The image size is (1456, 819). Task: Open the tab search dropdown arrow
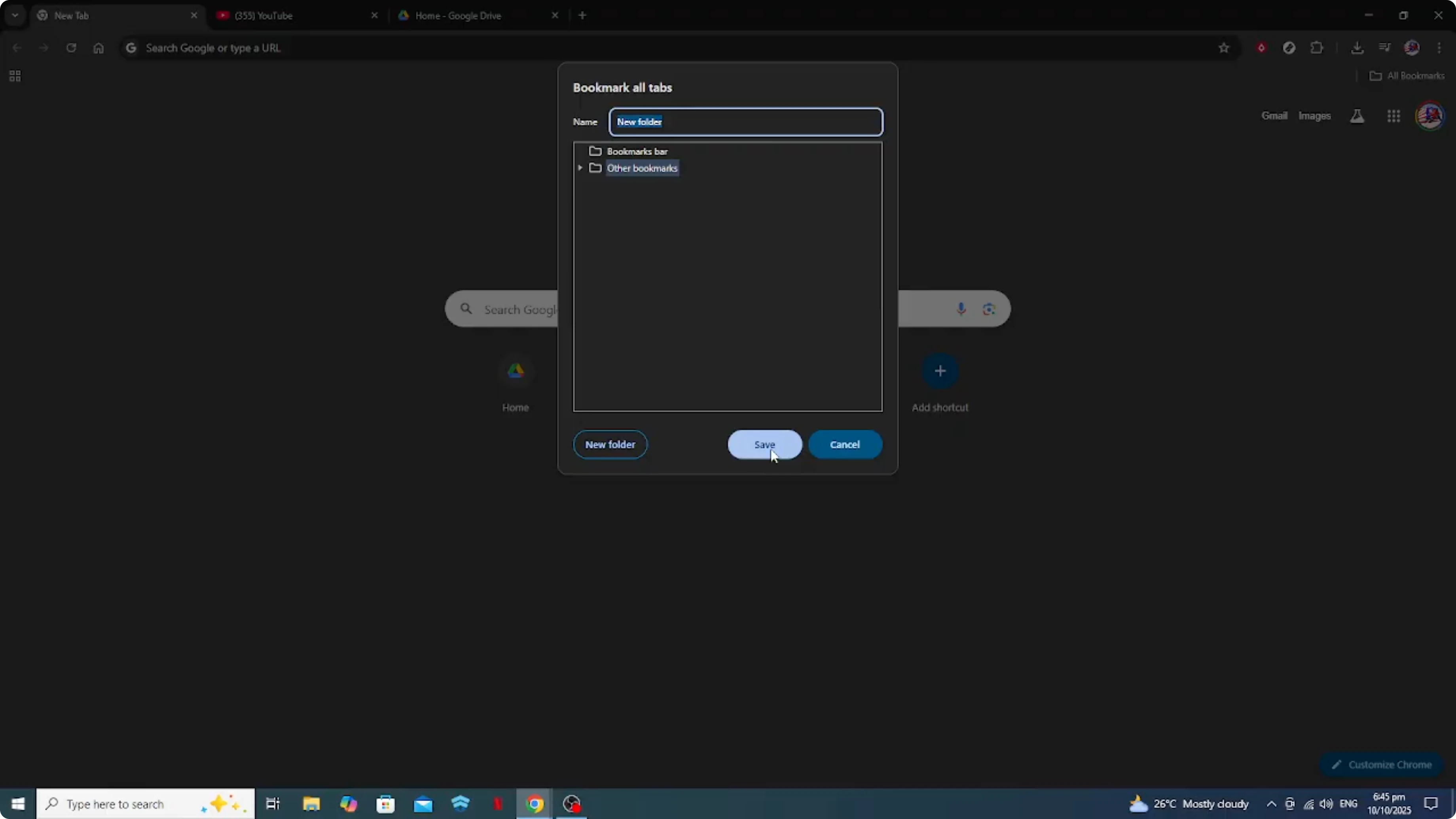(15, 15)
